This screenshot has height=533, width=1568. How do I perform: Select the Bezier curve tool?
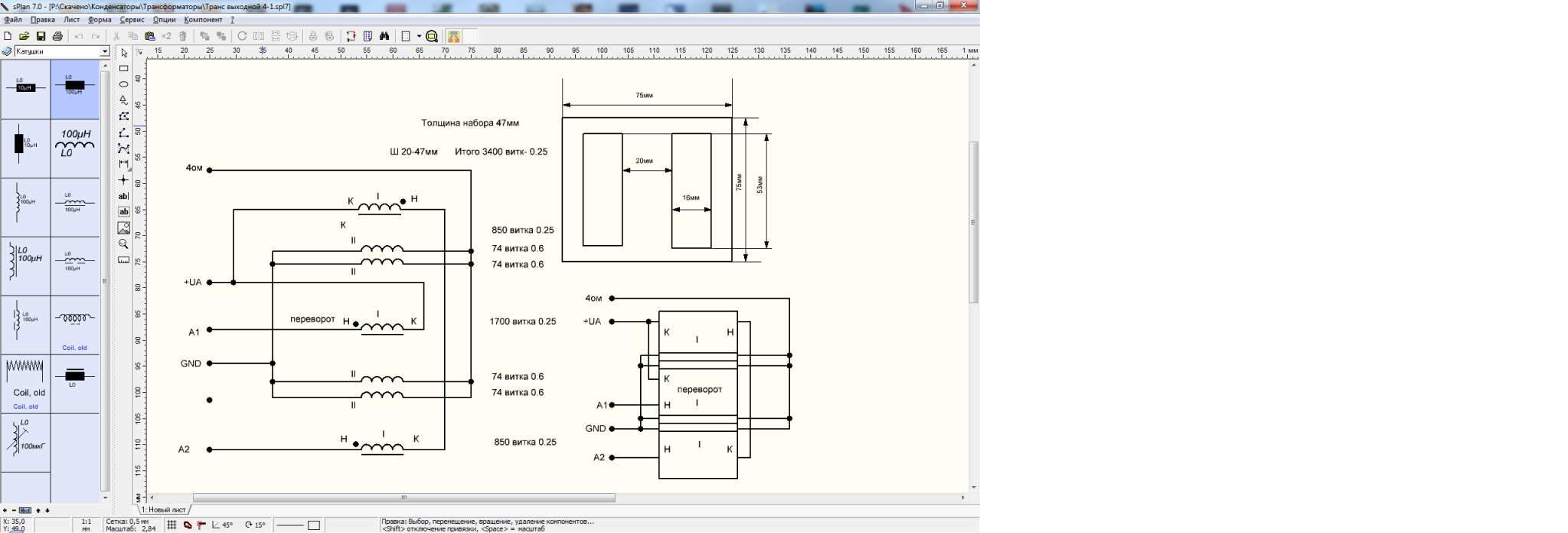(124, 149)
